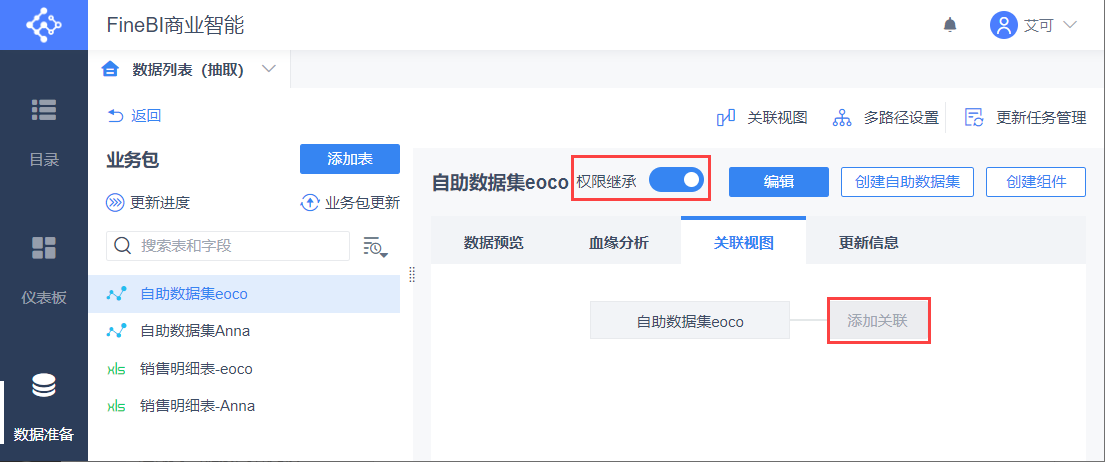The height and width of the screenshot is (462, 1105).
Task: Select the 数据准备 data preparation icon
Action: [x=44, y=386]
